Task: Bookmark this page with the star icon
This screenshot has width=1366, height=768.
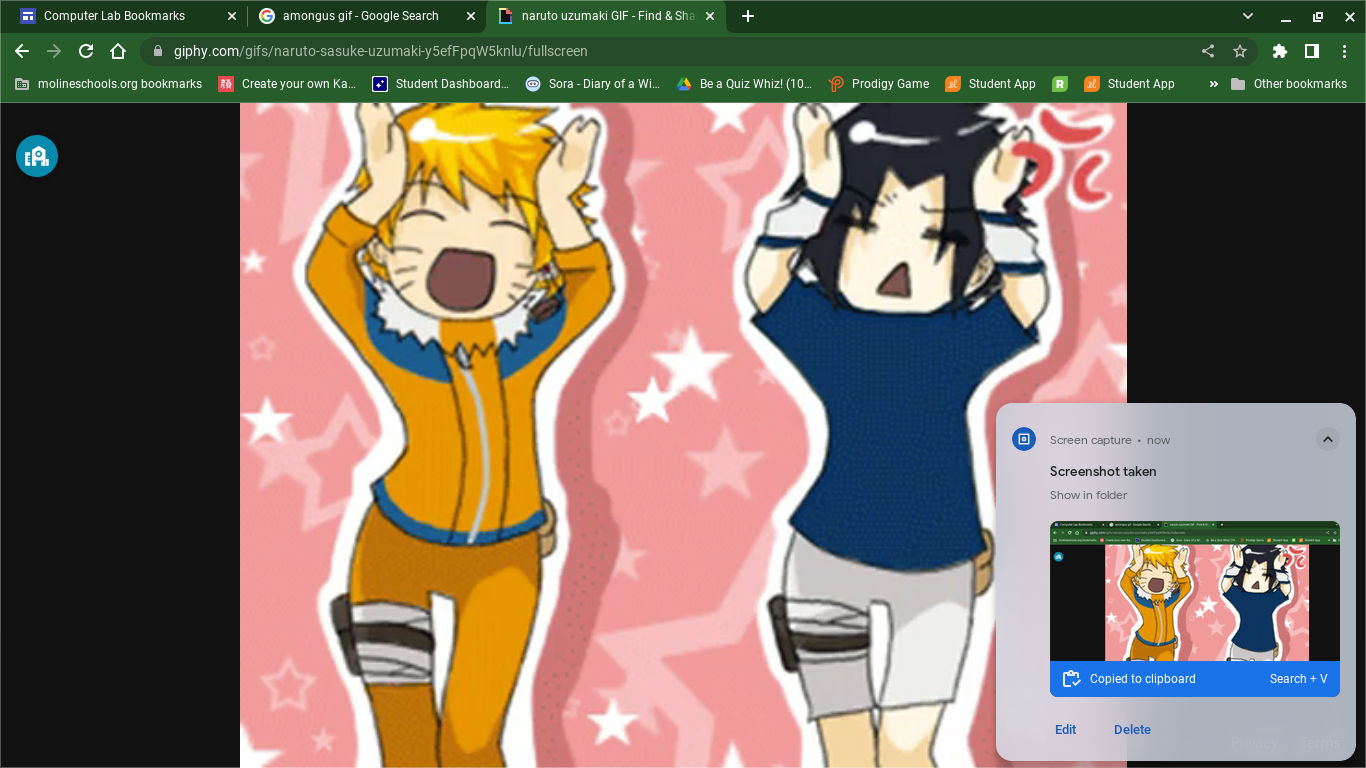Action: click(x=1240, y=51)
